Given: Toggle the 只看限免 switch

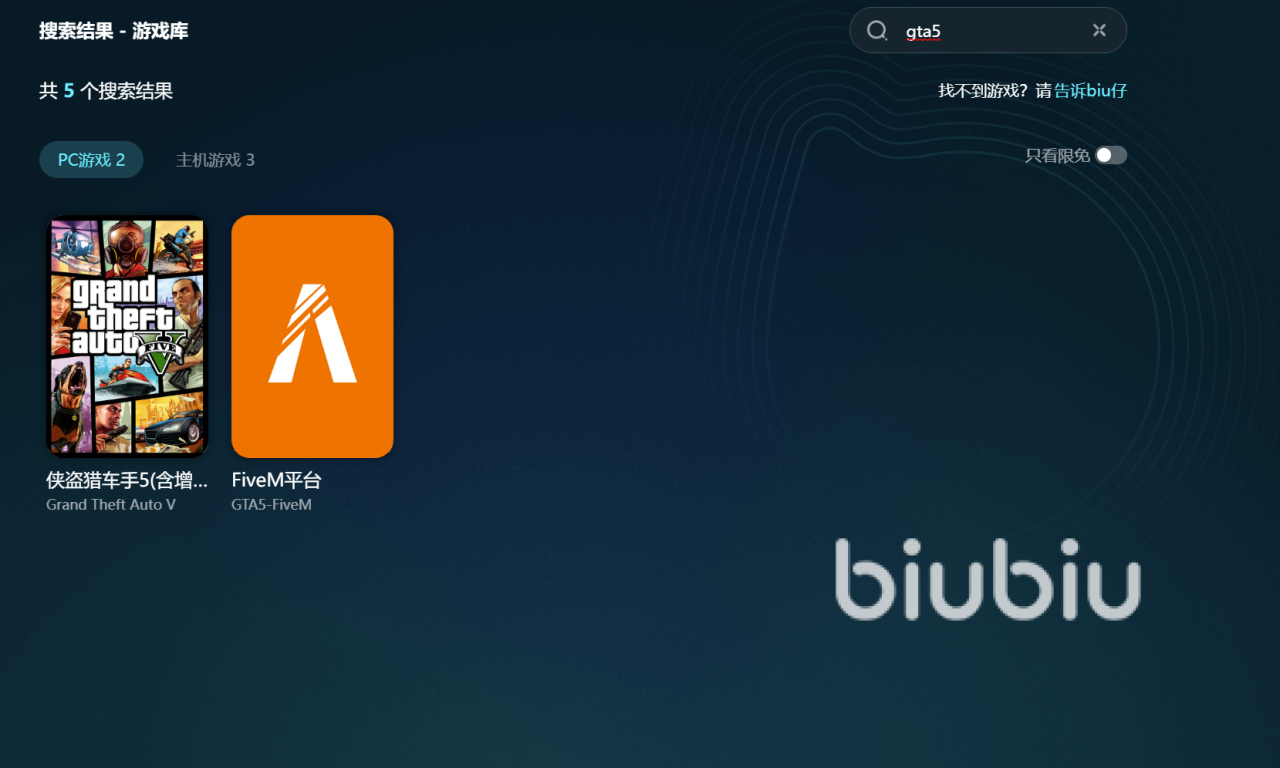Looking at the screenshot, I should click(1110, 155).
